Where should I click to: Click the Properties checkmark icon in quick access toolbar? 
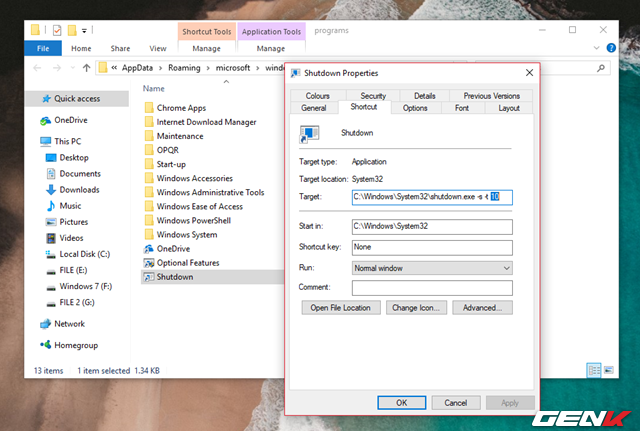pos(57,30)
